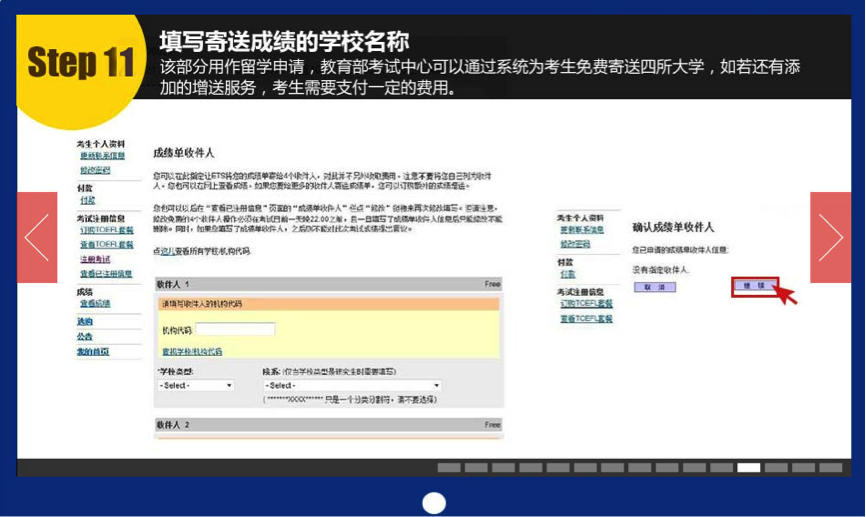
Task: Open the 学校类型 Select dropdown
Action: 196,385
